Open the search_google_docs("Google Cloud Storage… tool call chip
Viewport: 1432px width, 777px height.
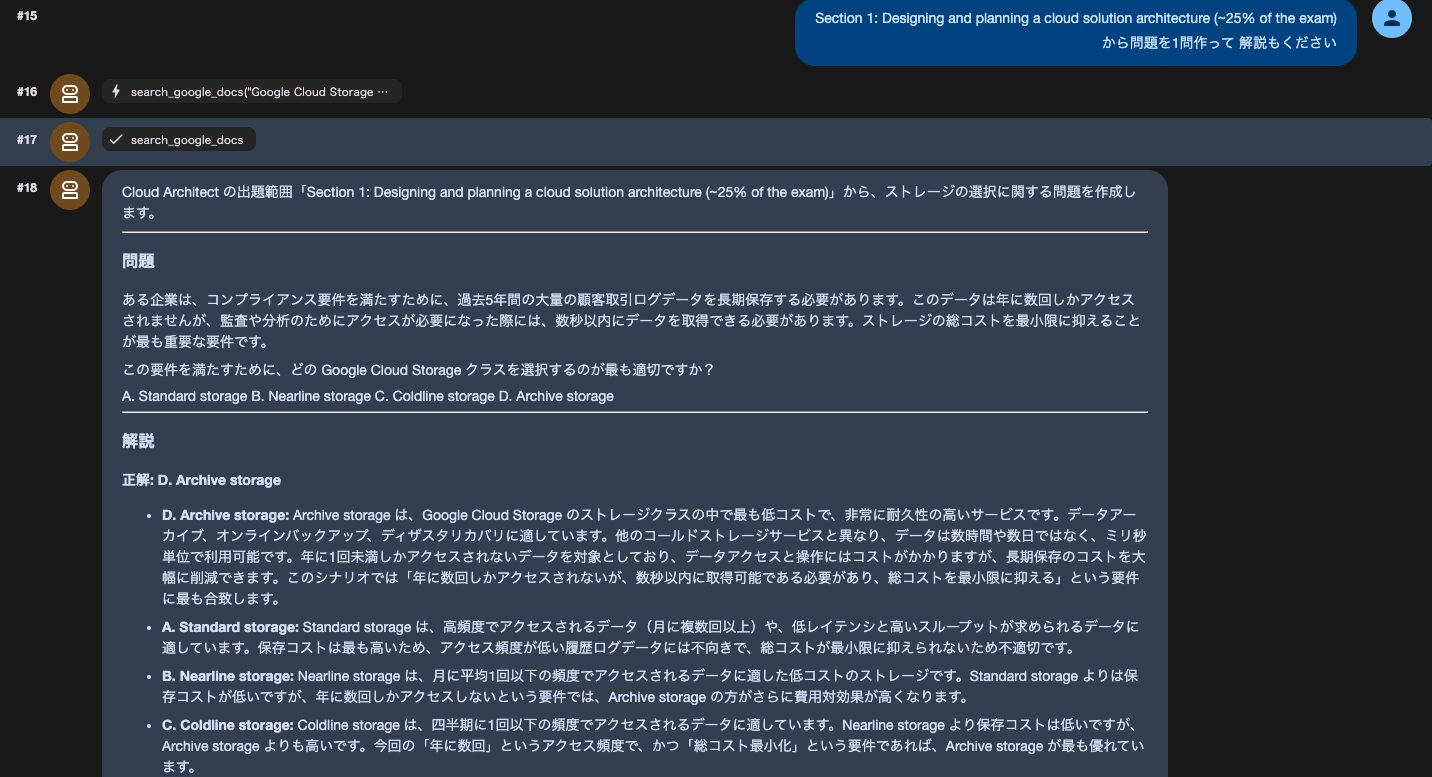(252, 92)
